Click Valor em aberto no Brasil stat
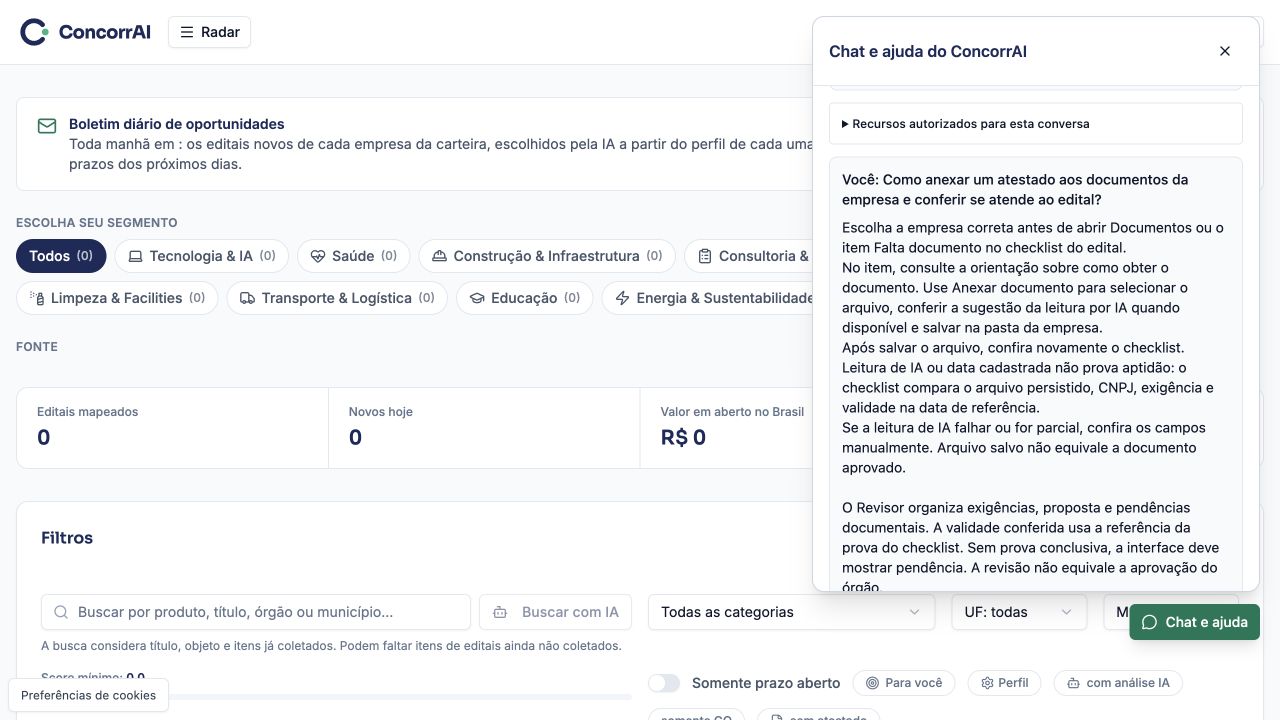1280x720 pixels. pos(732,428)
